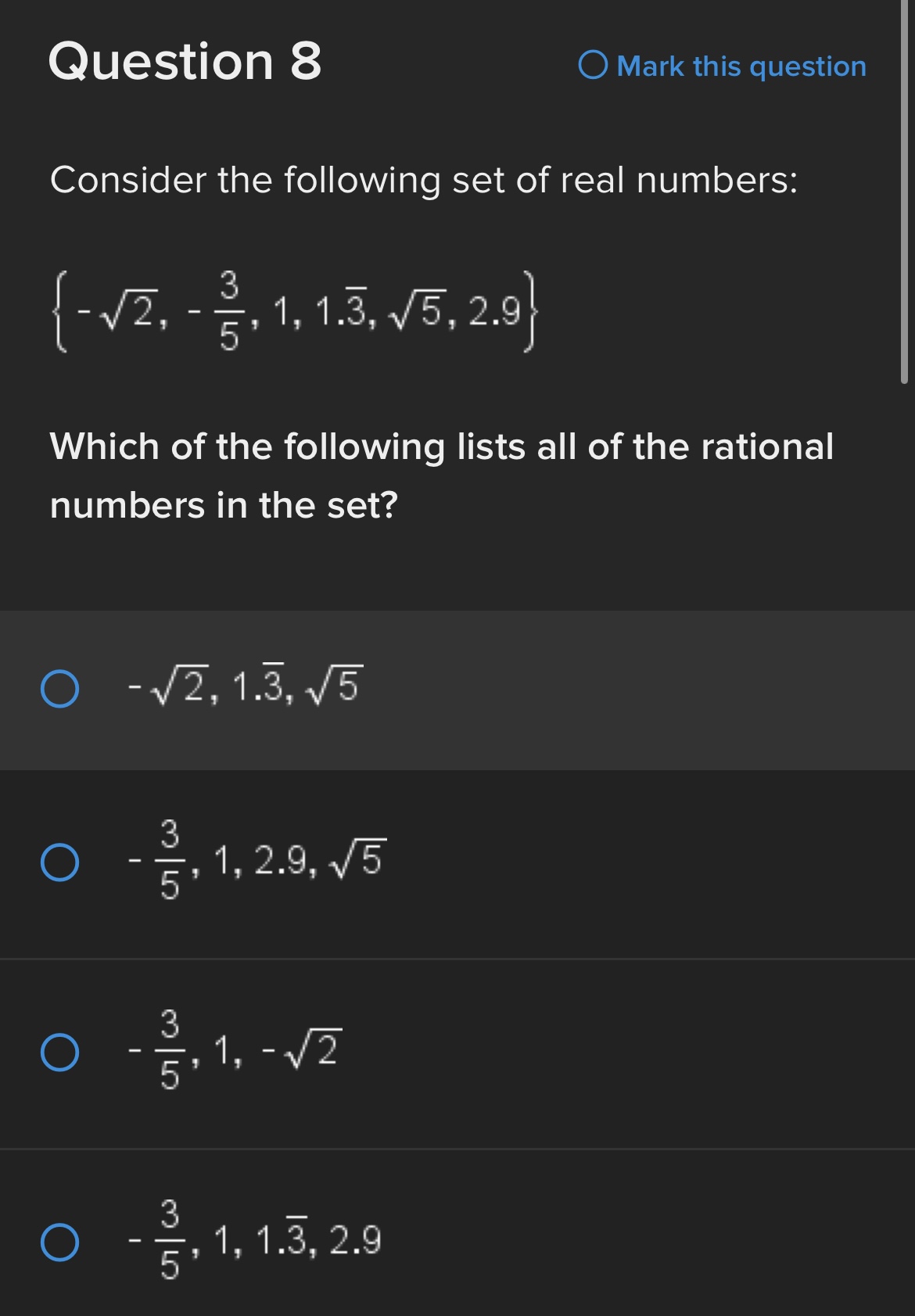
Task: Click the Question 8 heading
Action: tap(184, 61)
